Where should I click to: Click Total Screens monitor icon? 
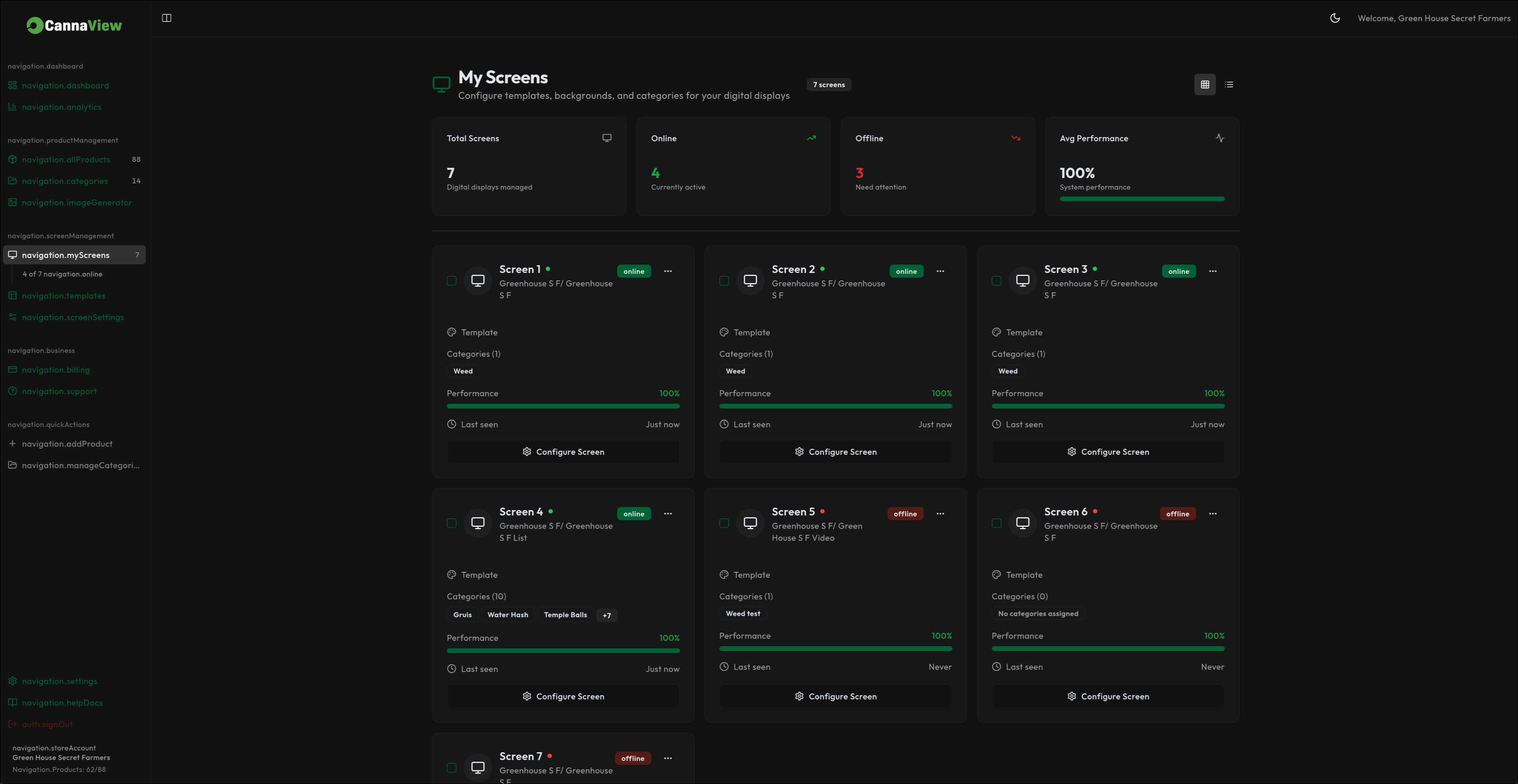pyautogui.click(x=606, y=139)
